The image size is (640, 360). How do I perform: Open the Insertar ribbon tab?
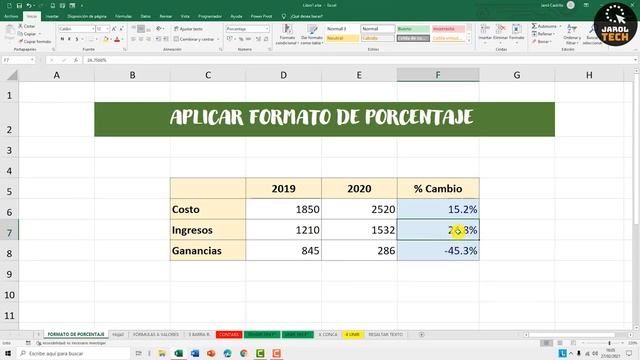pos(52,16)
